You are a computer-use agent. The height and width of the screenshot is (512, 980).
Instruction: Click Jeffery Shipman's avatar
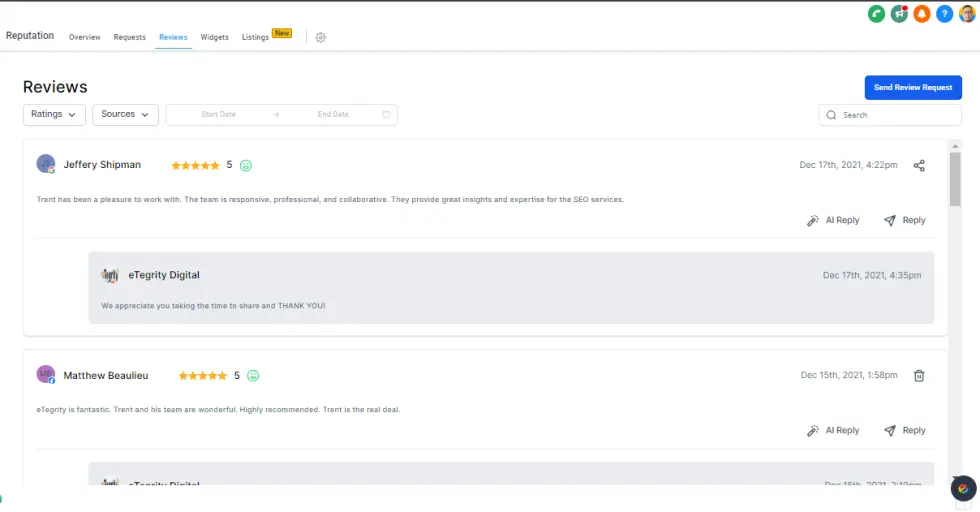[46, 164]
